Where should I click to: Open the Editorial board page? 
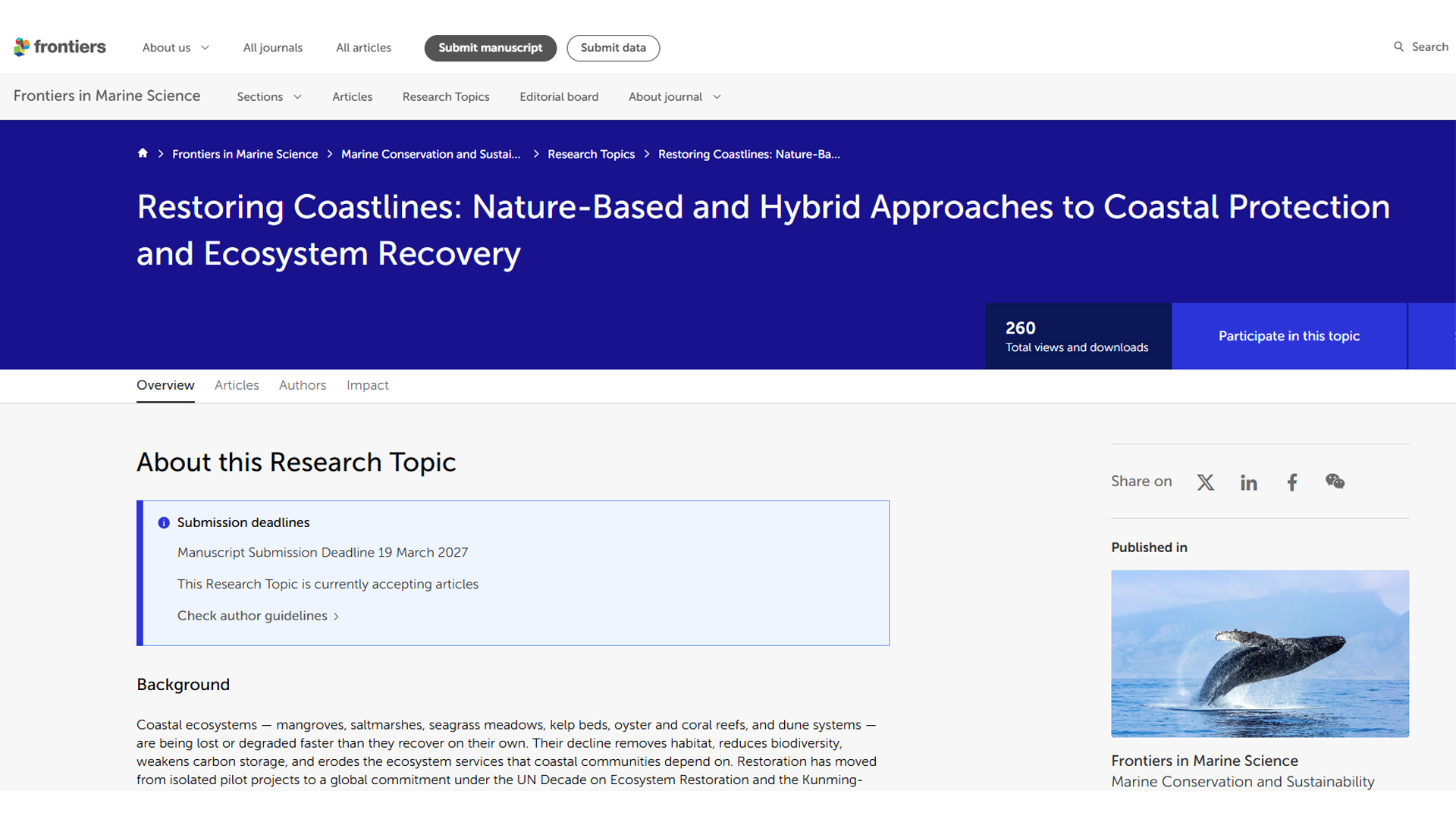[559, 97]
